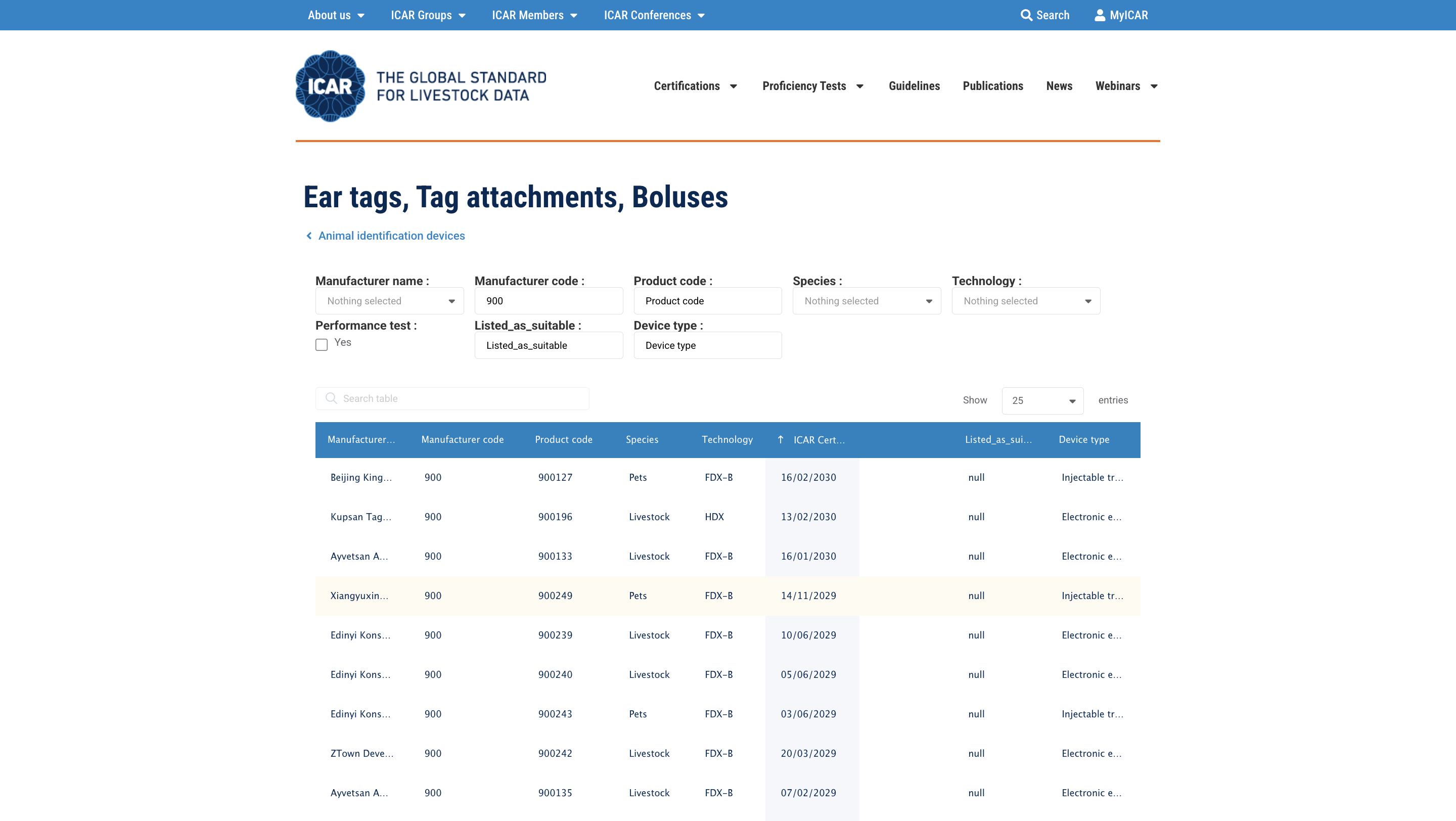Go to the Guidelines page
This screenshot has height=821, width=1456.
point(914,86)
